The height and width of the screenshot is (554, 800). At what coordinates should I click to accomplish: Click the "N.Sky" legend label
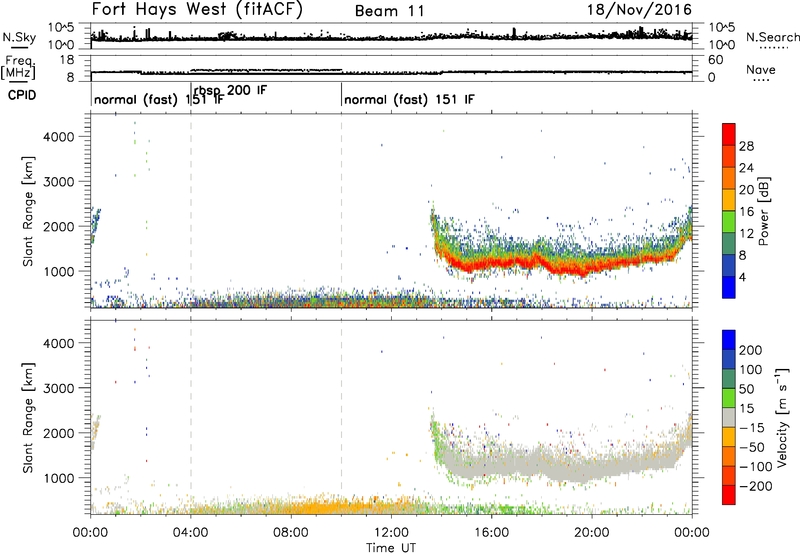coord(19,37)
